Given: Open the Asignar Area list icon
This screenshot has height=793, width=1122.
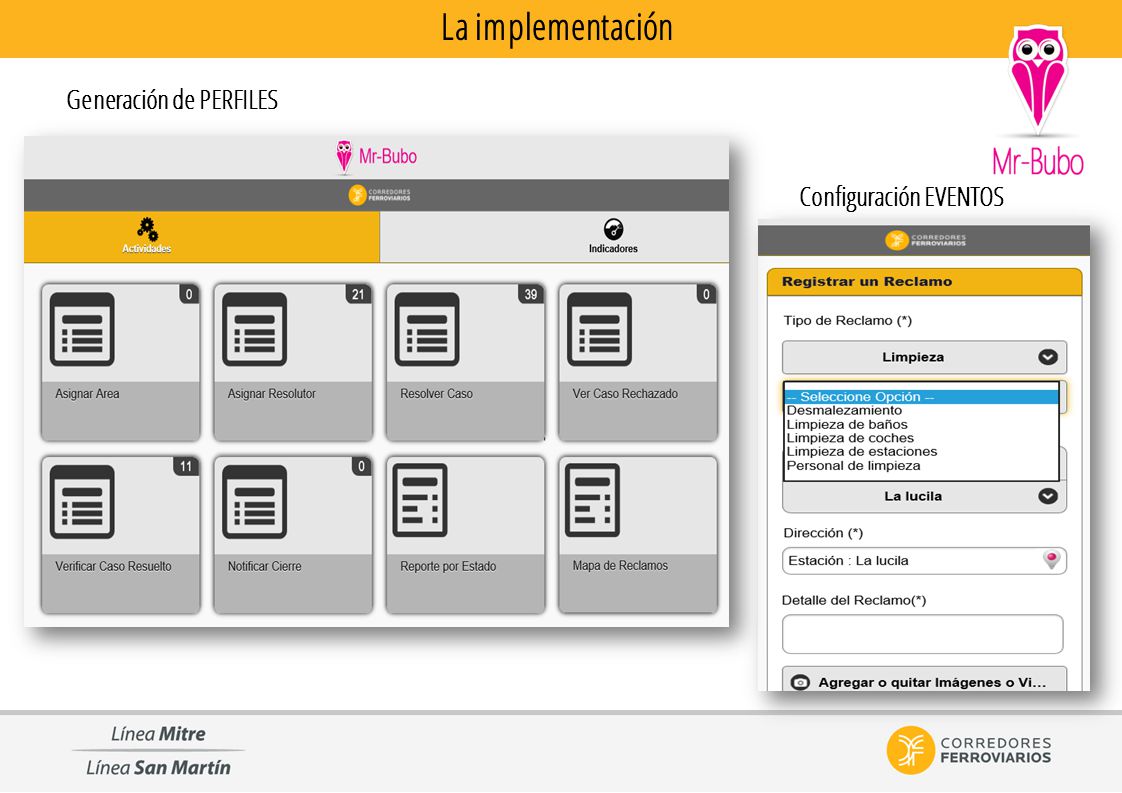Looking at the screenshot, I should [x=82, y=329].
